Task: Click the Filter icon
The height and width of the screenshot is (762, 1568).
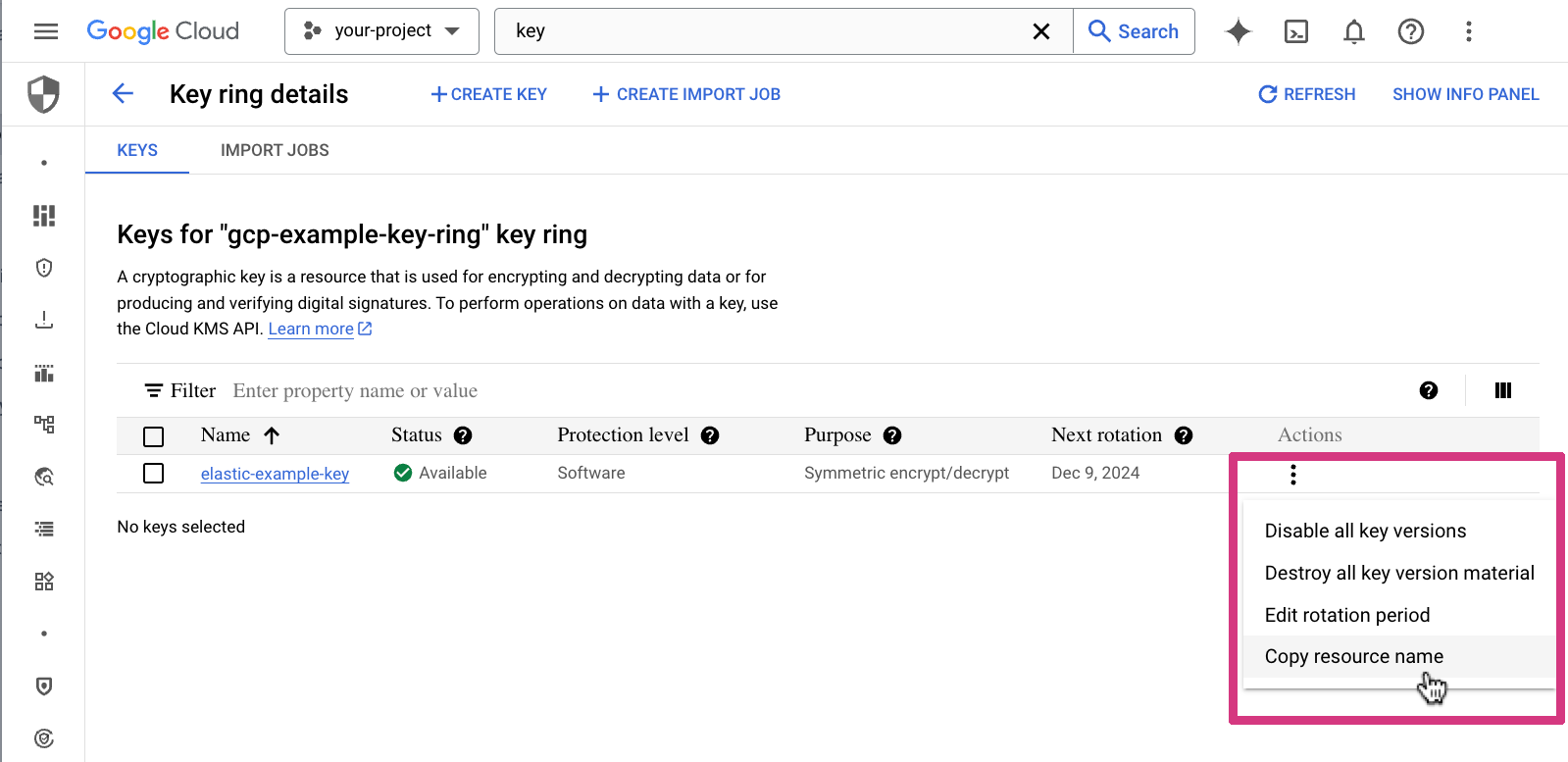Action: (154, 390)
